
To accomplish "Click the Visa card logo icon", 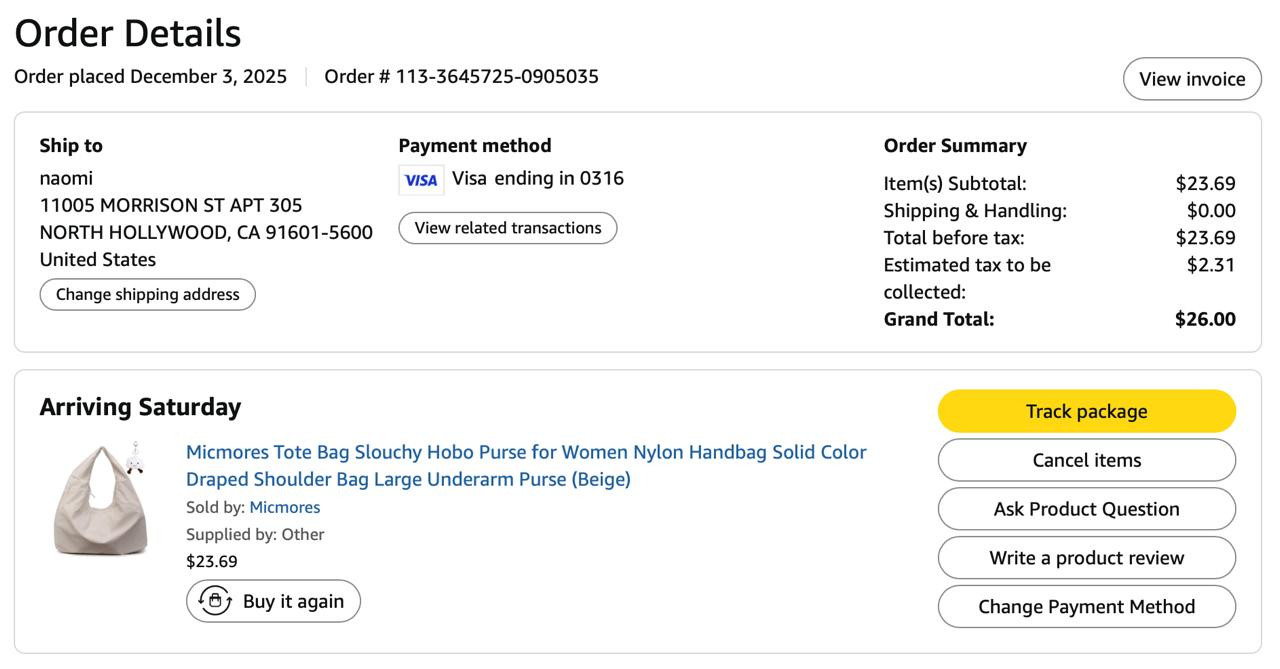I will click(x=421, y=180).
